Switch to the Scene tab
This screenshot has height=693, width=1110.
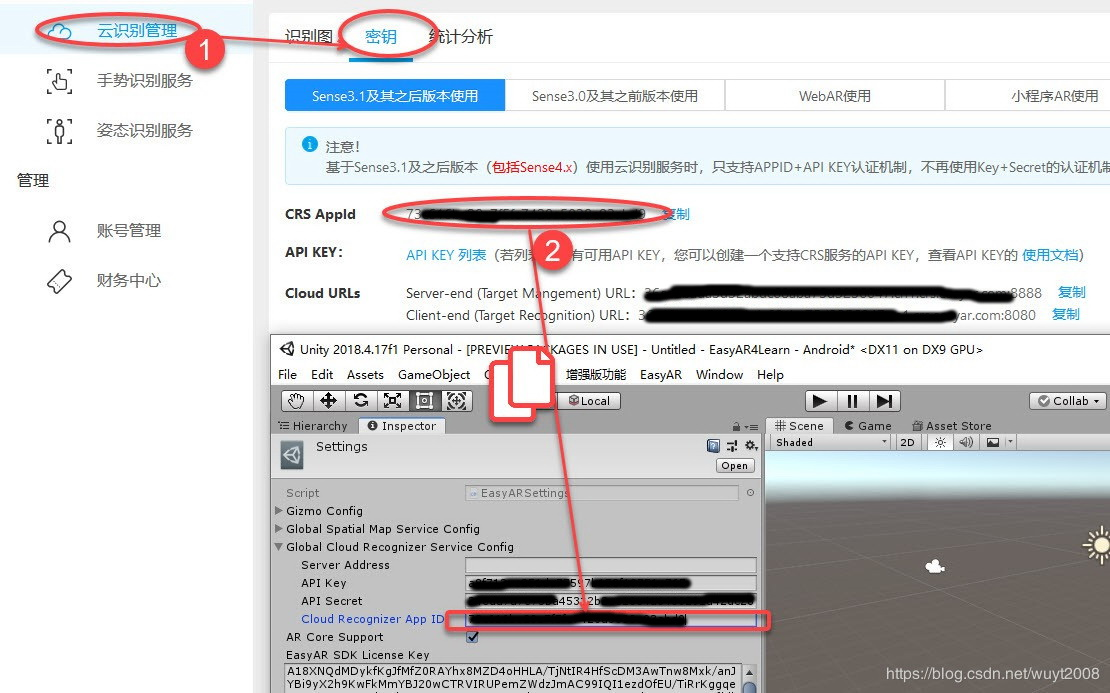799,426
